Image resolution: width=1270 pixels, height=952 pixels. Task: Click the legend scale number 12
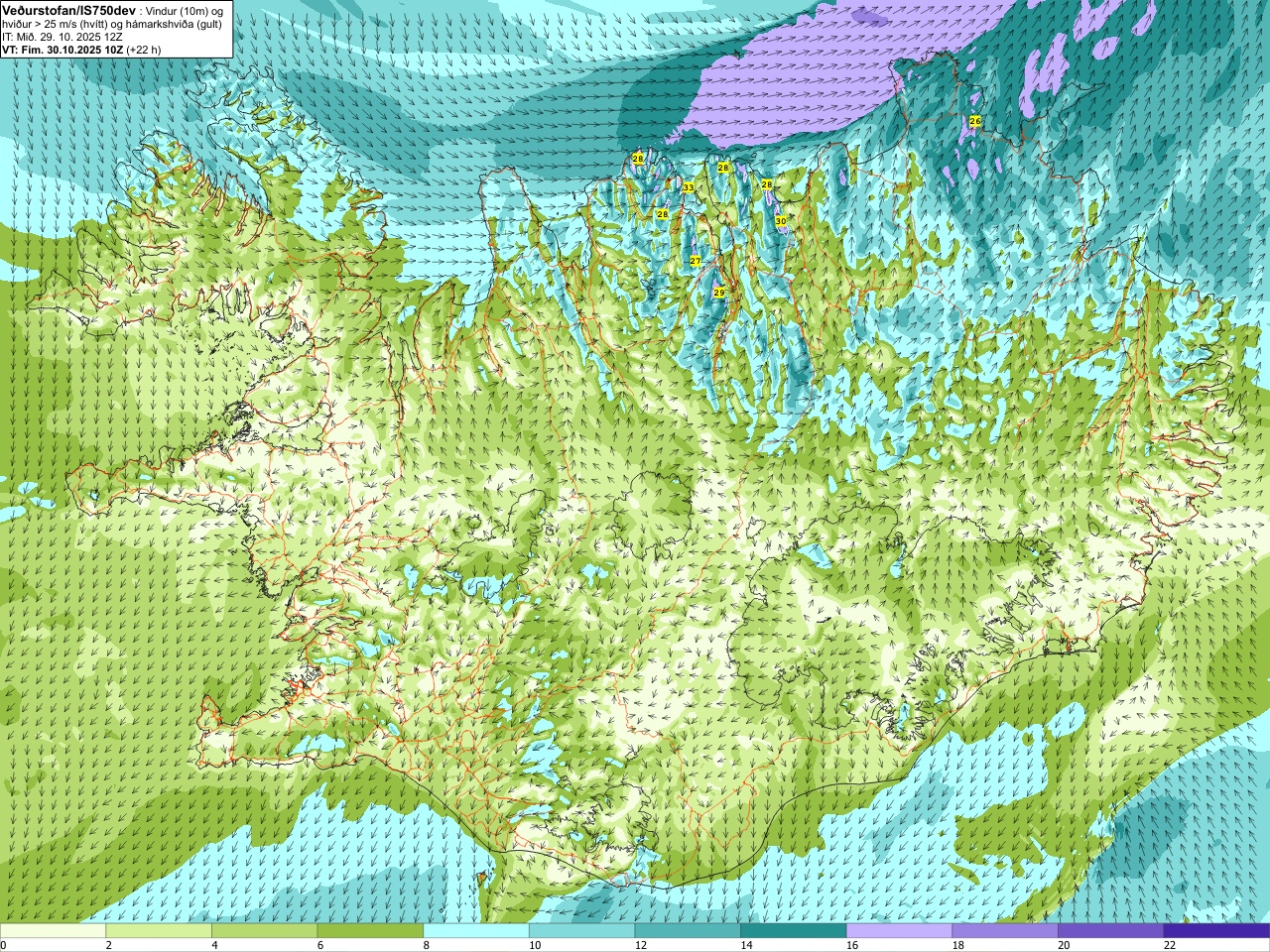pyautogui.click(x=640, y=945)
